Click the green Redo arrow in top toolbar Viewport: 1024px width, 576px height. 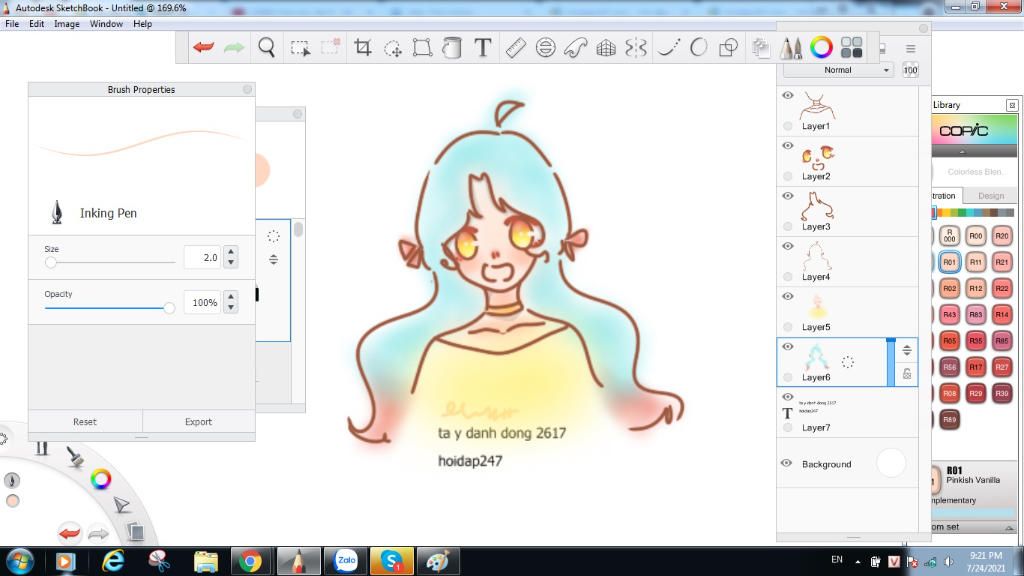234,47
